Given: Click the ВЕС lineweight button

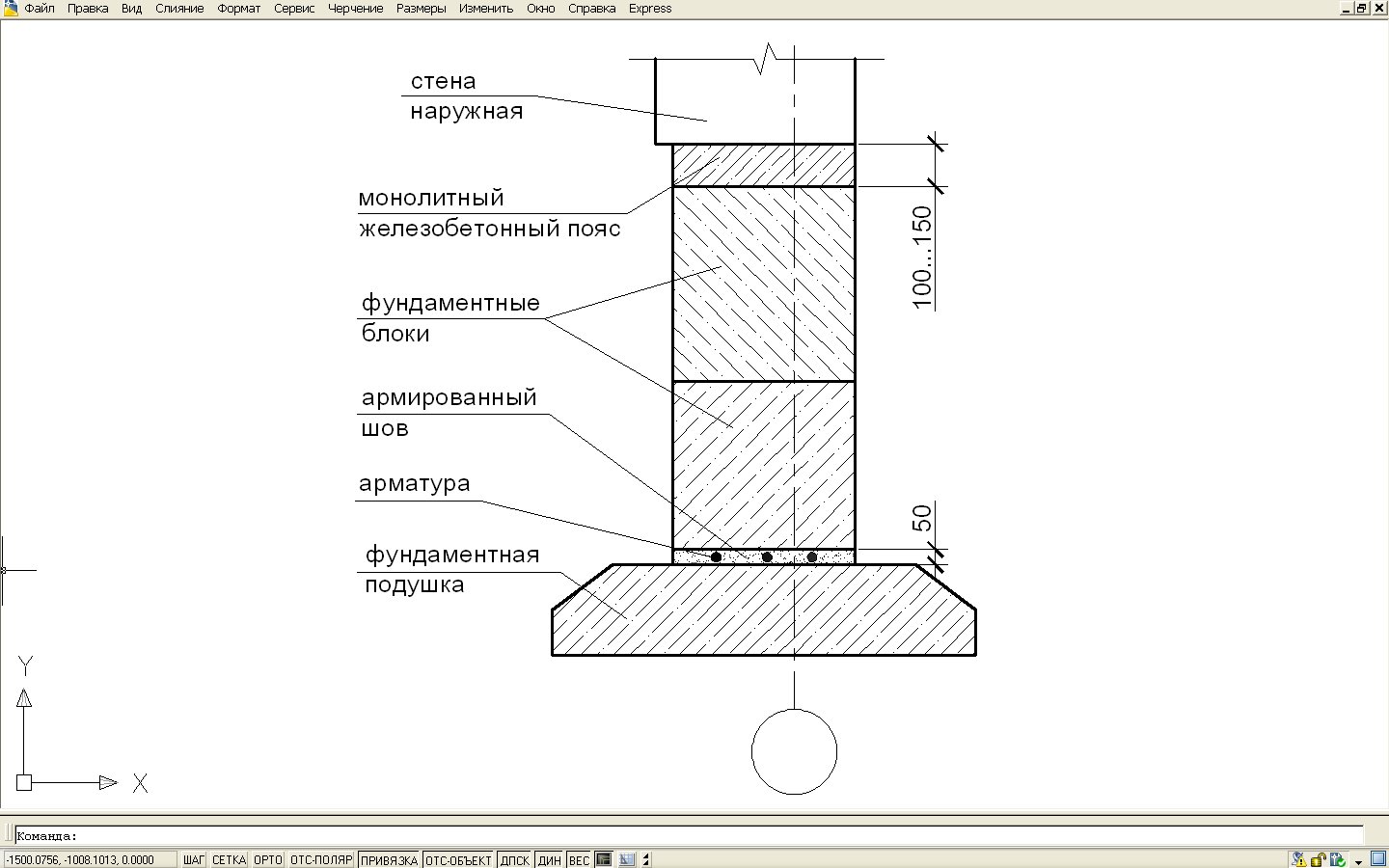Looking at the screenshot, I should pyautogui.click(x=579, y=859).
